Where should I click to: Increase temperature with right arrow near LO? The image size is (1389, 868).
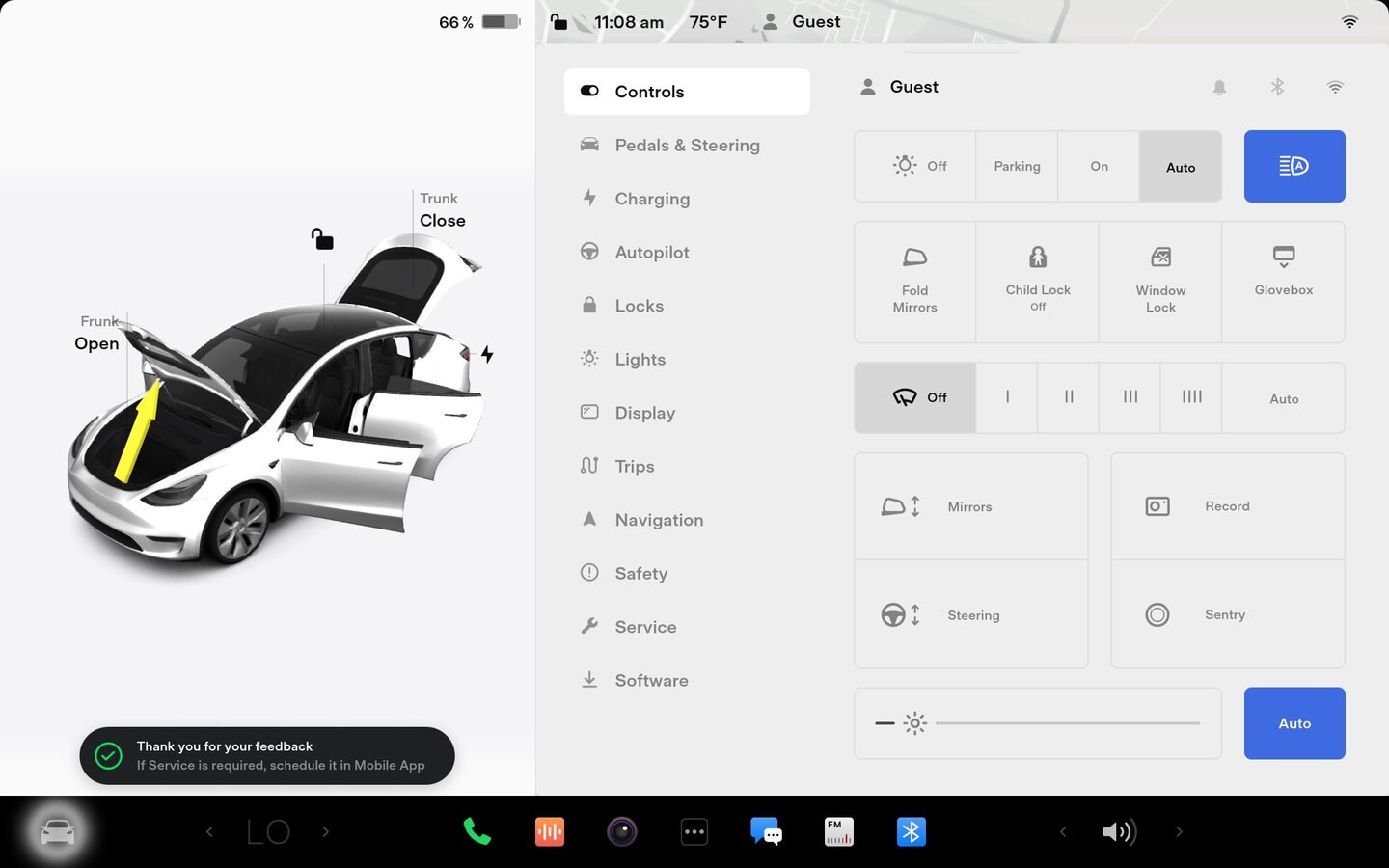(326, 831)
